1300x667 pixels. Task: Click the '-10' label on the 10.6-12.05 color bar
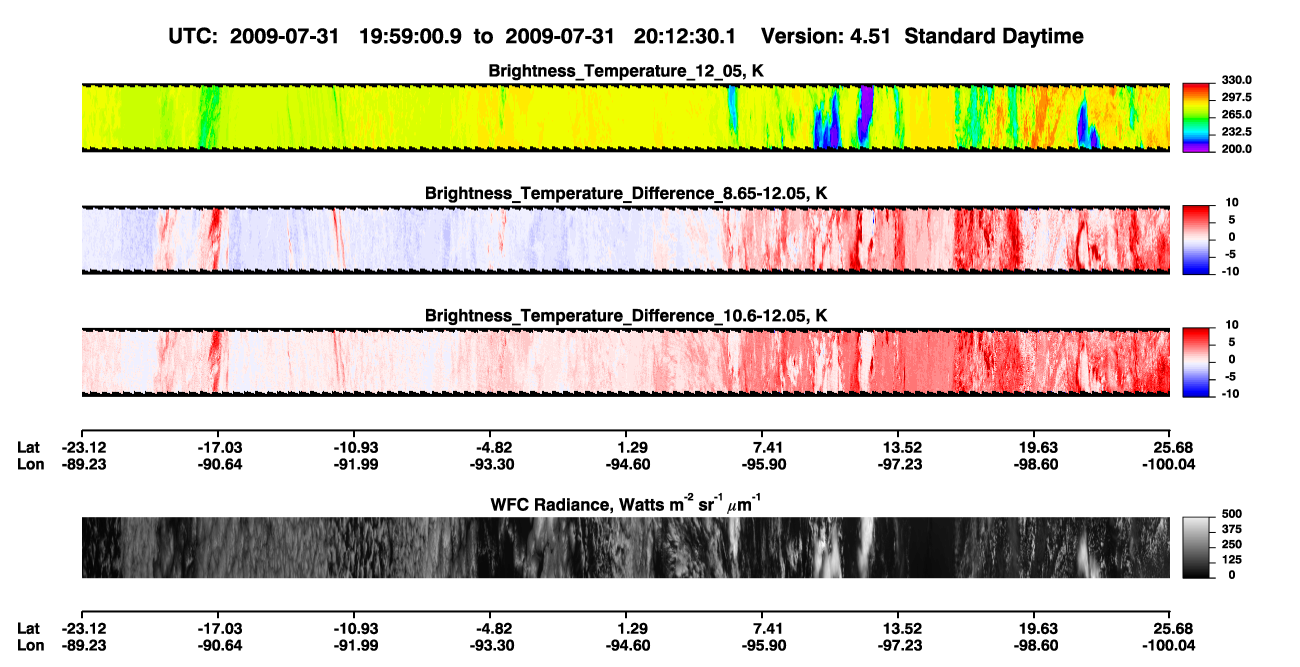point(1228,394)
